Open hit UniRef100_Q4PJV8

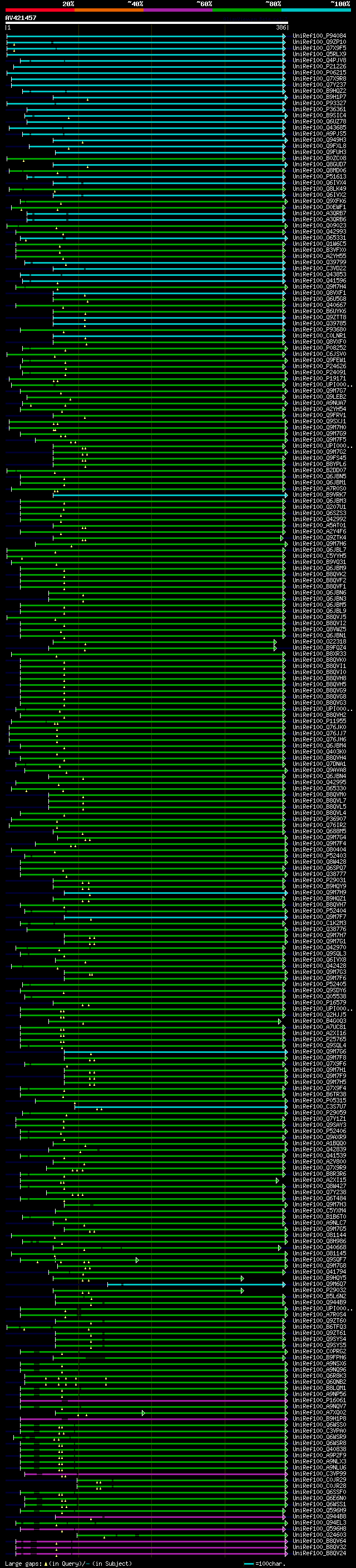[x=319, y=60]
